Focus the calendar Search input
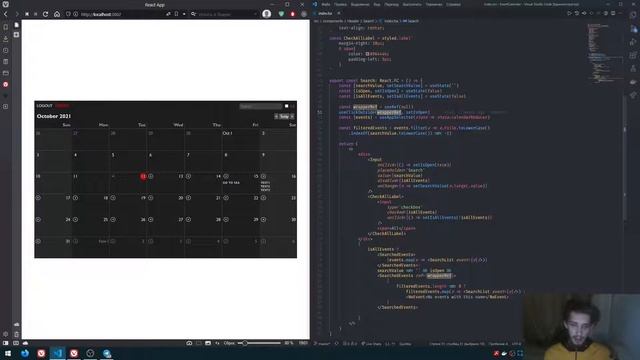The height and width of the screenshot is (360, 640). point(260,106)
